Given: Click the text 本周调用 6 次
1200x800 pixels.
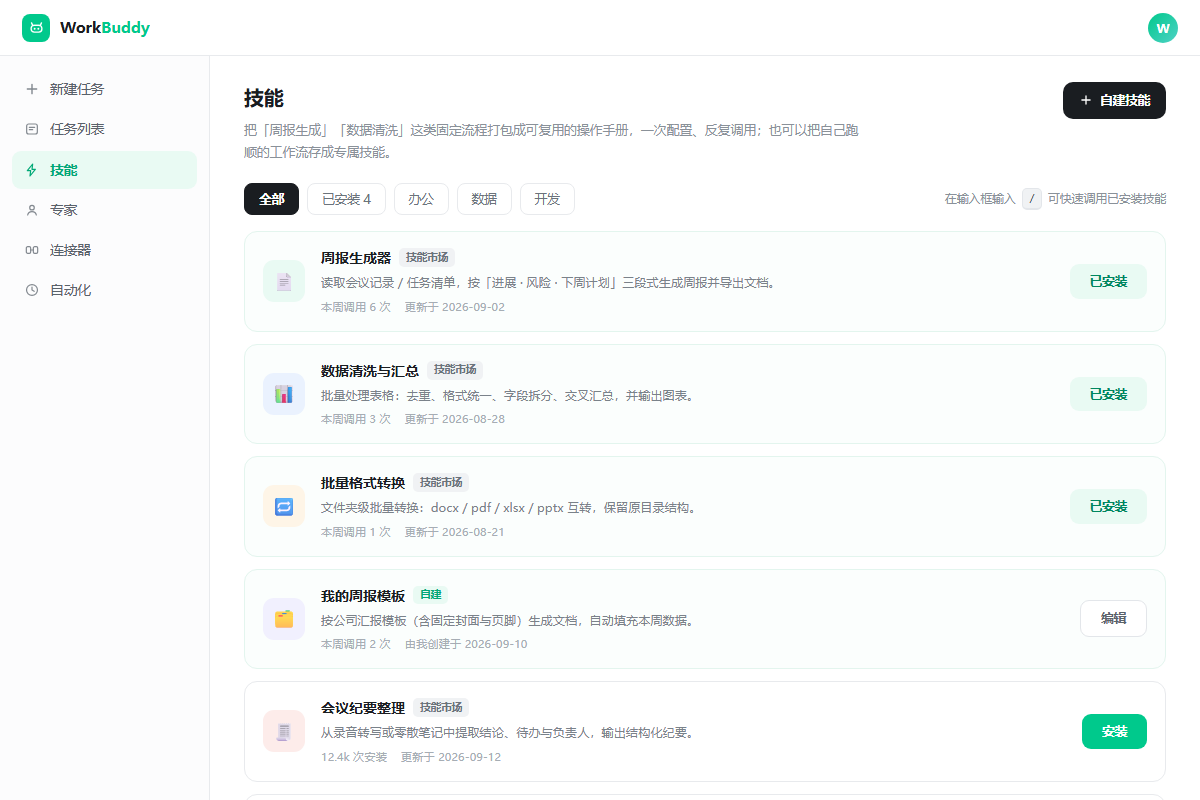Looking at the screenshot, I should click(x=356, y=307).
